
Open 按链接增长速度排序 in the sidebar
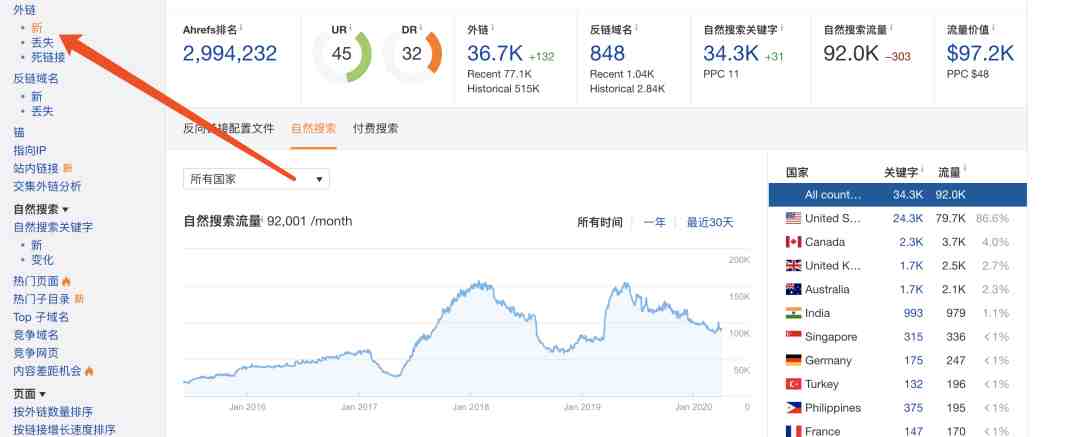(x=64, y=429)
